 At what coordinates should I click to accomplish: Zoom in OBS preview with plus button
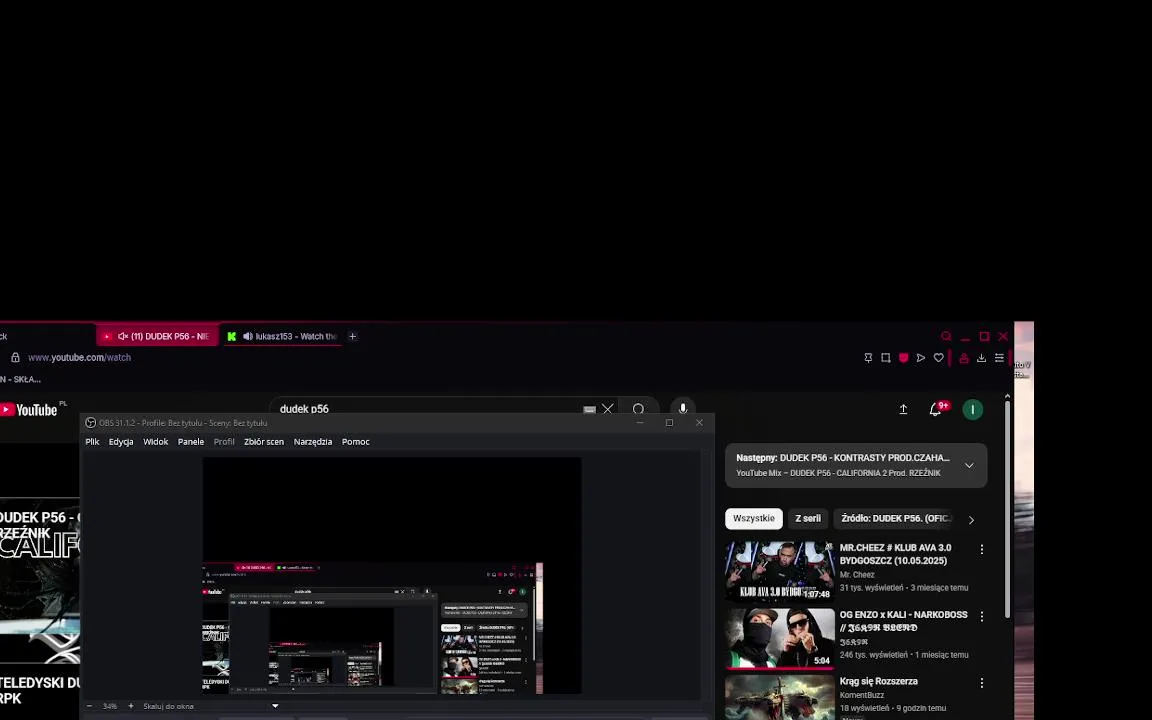point(131,706)
